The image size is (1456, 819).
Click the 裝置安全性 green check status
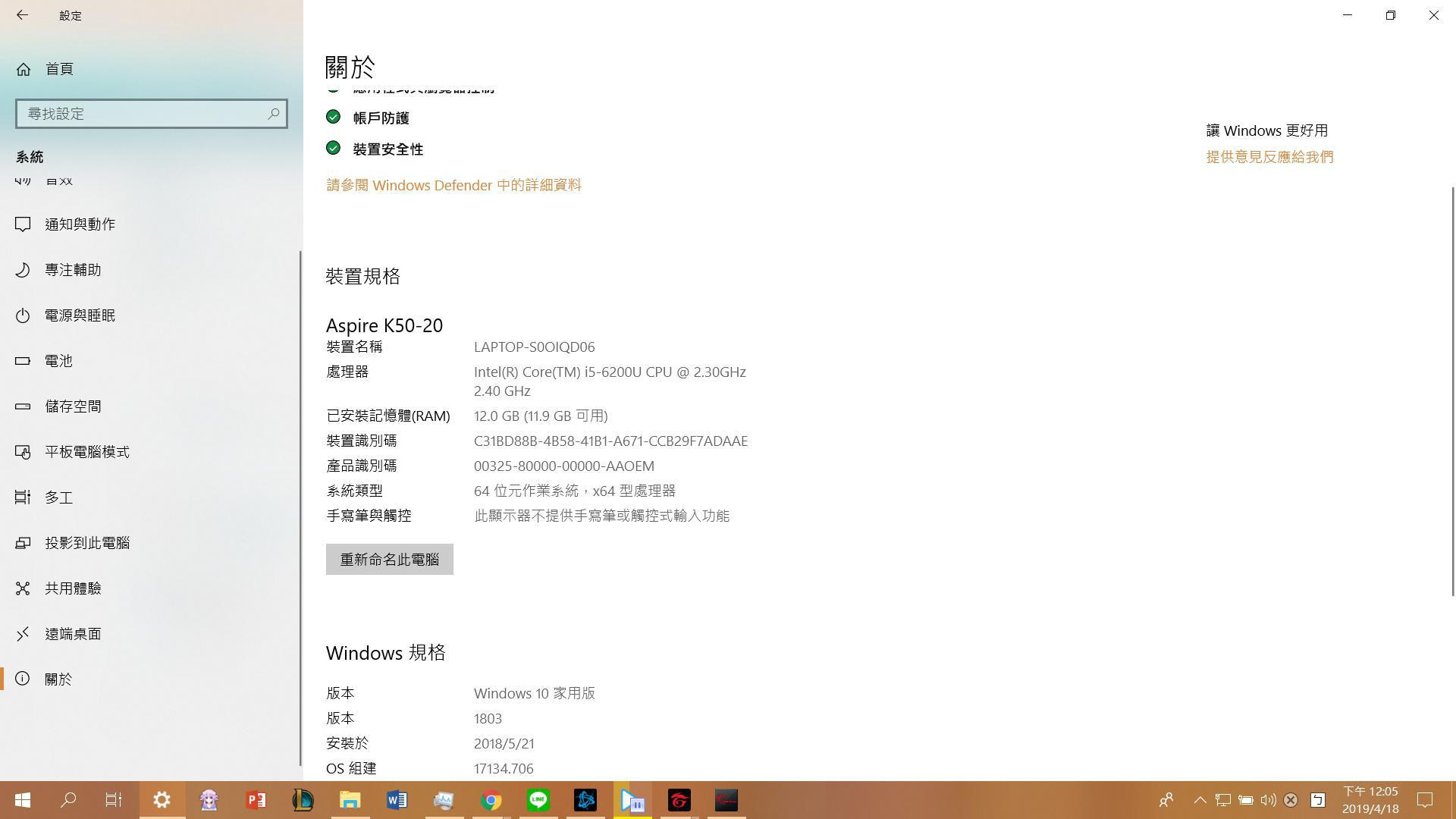click(333, 148)
